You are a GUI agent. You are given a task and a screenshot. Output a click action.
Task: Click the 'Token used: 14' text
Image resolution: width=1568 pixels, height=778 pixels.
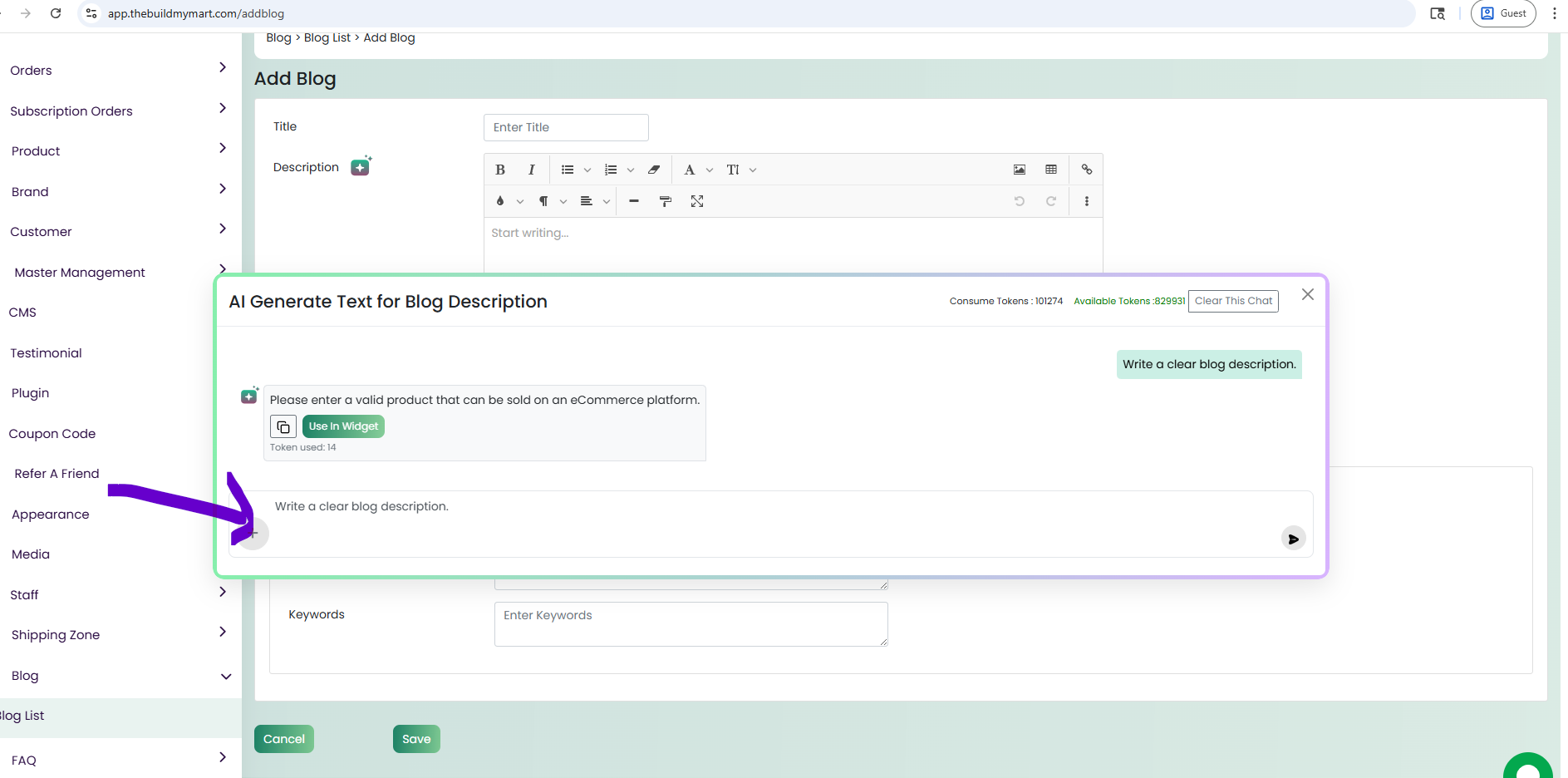[303, 447]
